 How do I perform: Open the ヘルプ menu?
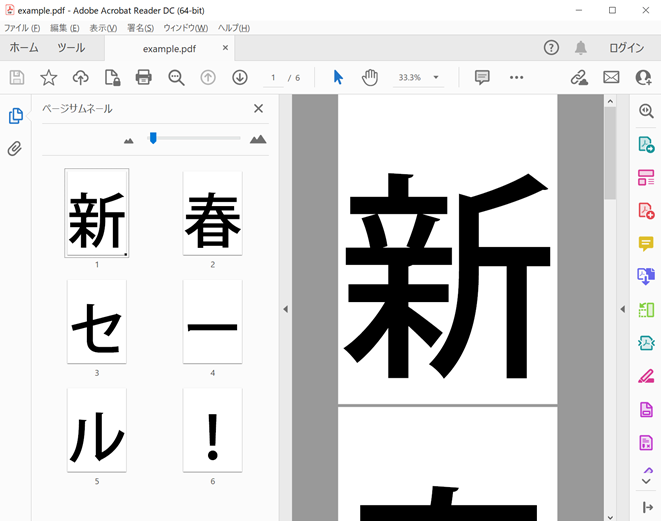click(x=234, y=28)
